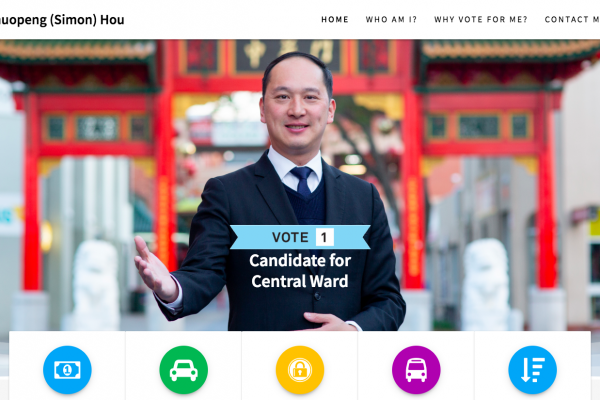Click the blue dollar bill money icon

(67, 370)
